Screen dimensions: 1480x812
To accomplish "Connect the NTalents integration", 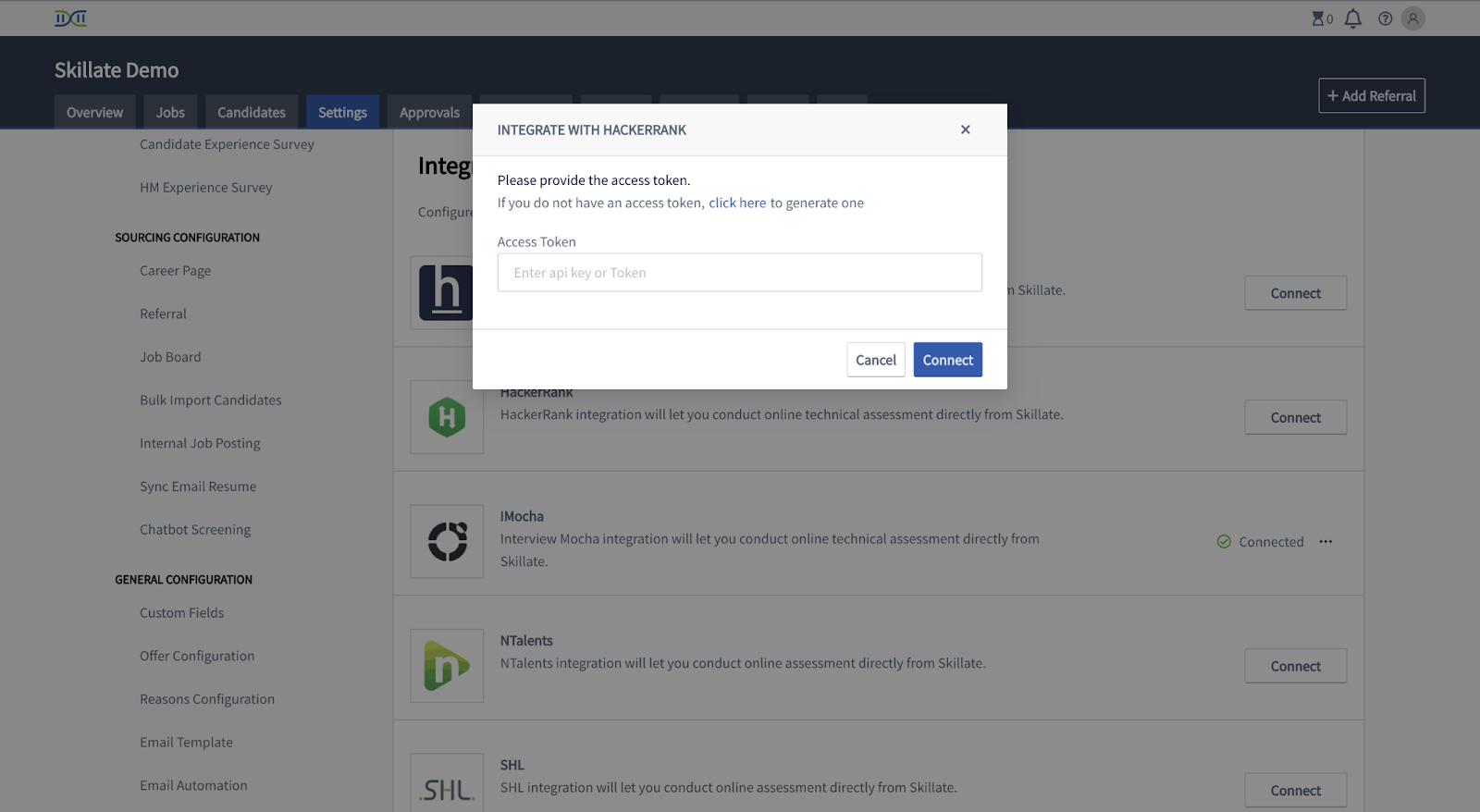I will (1295, 666).
